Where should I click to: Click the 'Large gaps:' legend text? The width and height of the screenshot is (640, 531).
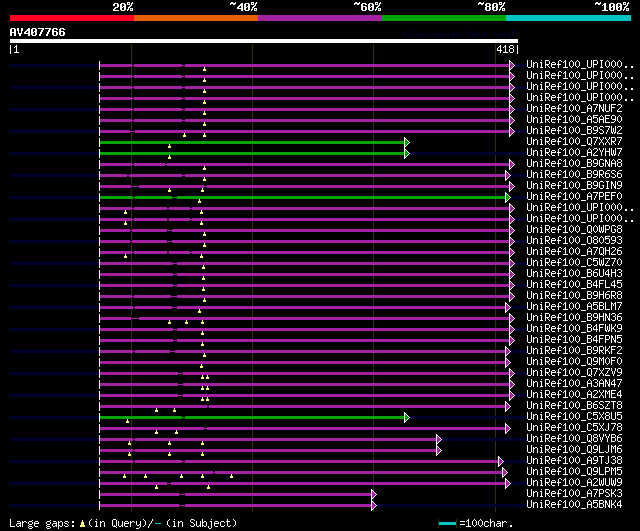(42, 523)
